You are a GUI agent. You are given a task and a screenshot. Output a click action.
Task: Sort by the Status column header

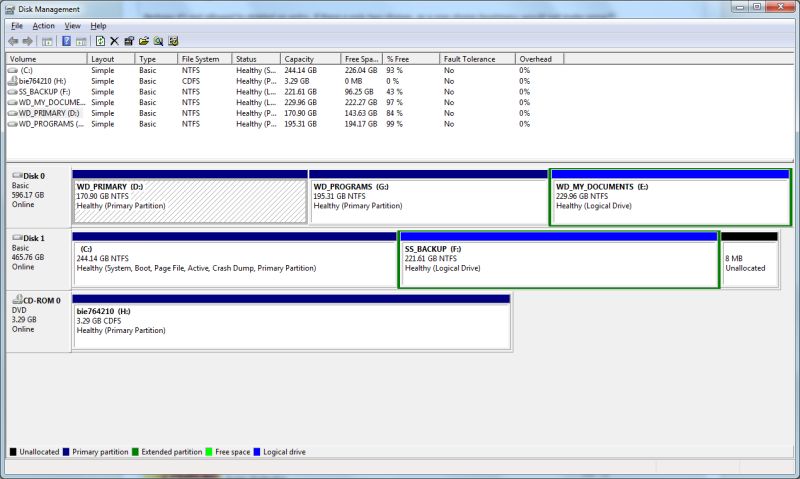[256, 59]
